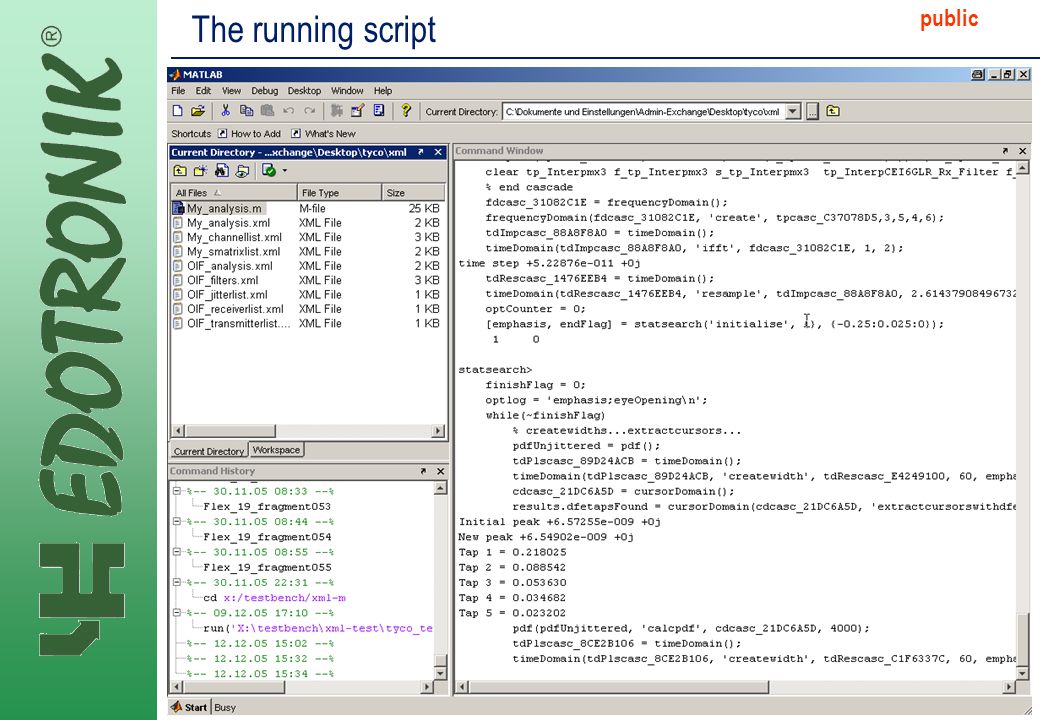Click the source control checkmark icon

coord(269,171)
